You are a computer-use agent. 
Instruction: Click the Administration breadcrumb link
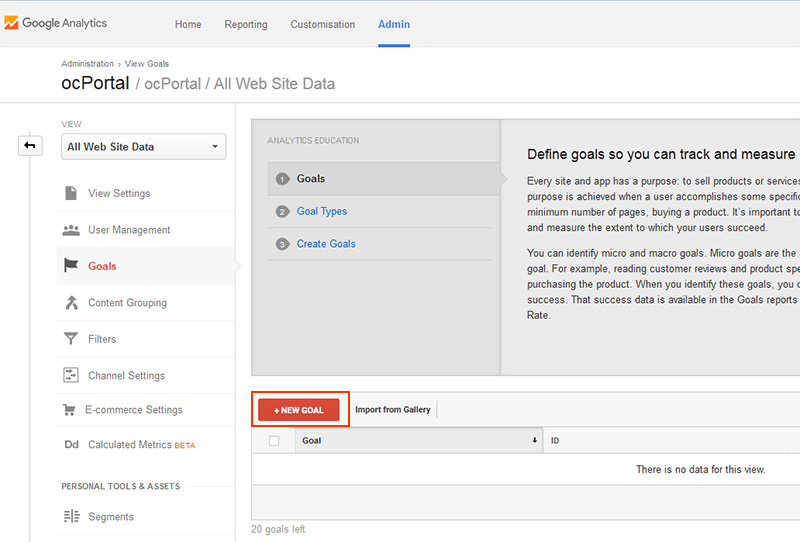87,64
